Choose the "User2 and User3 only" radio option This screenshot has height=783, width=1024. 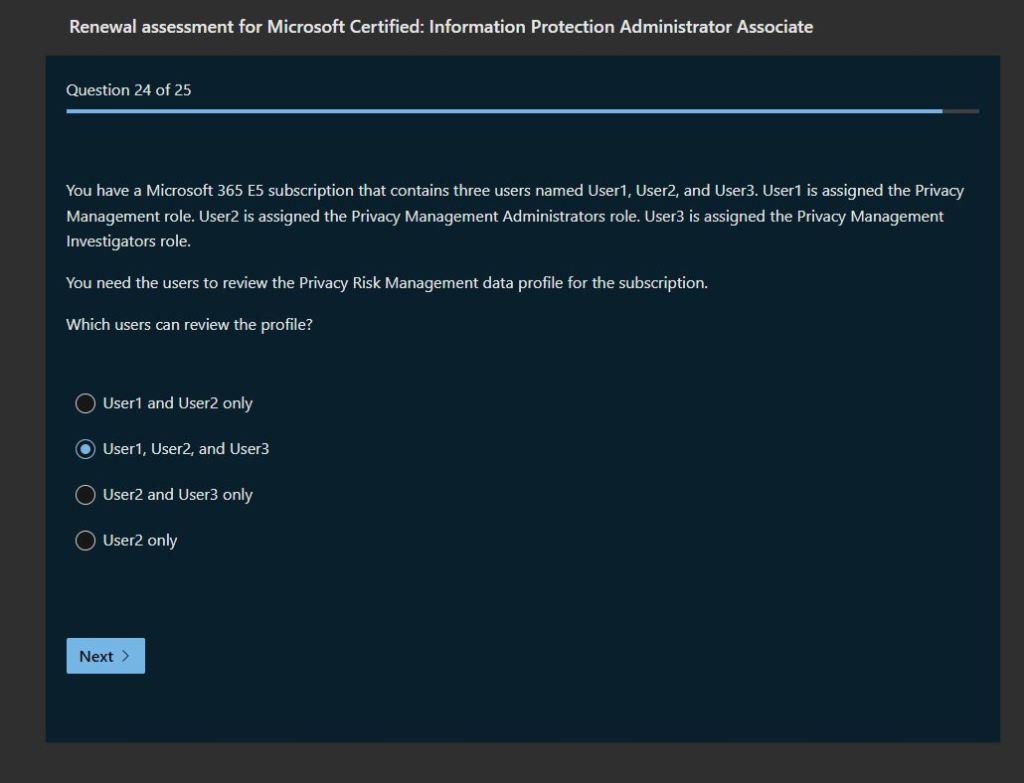[86, 495]
